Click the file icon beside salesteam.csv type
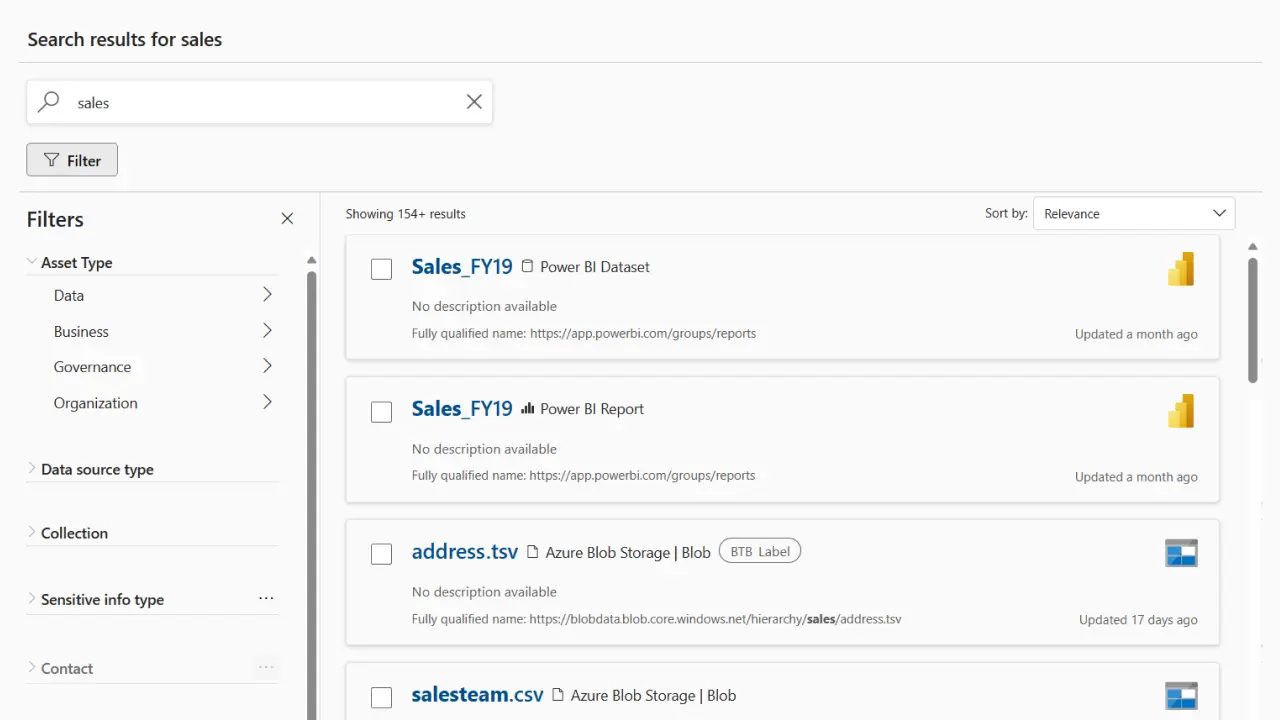1280x720 pixels. (559, 695)
